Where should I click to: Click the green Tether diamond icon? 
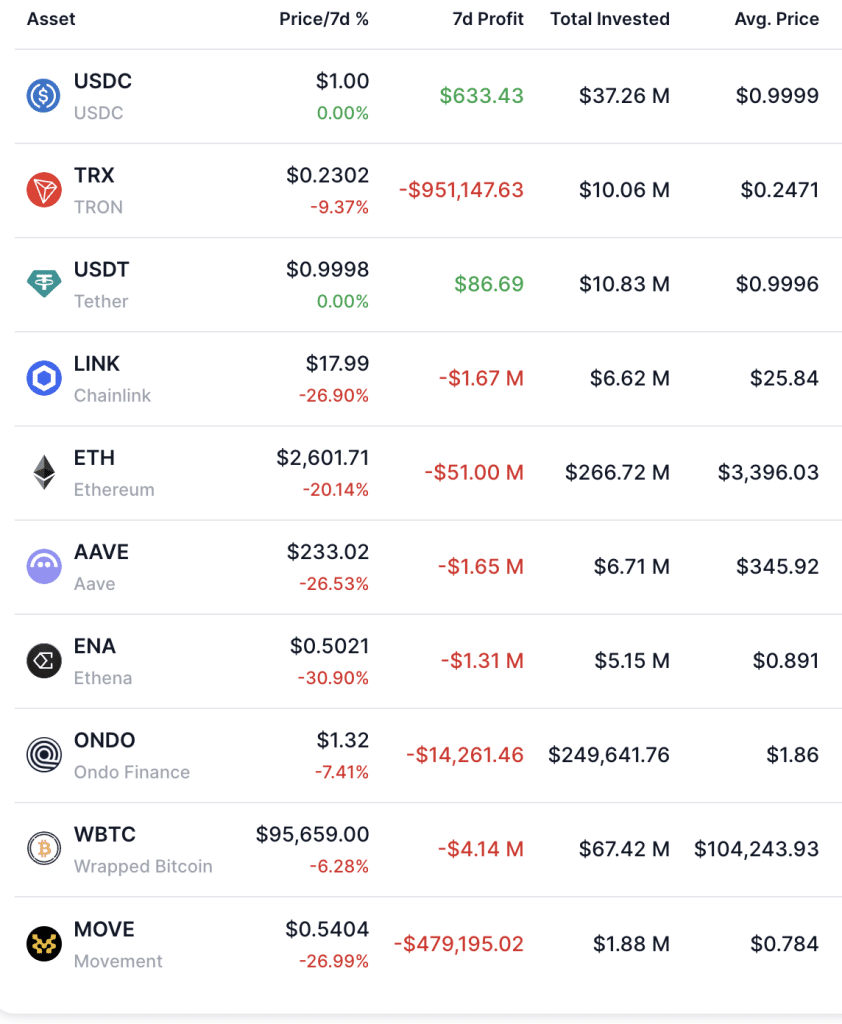point(44,284)
